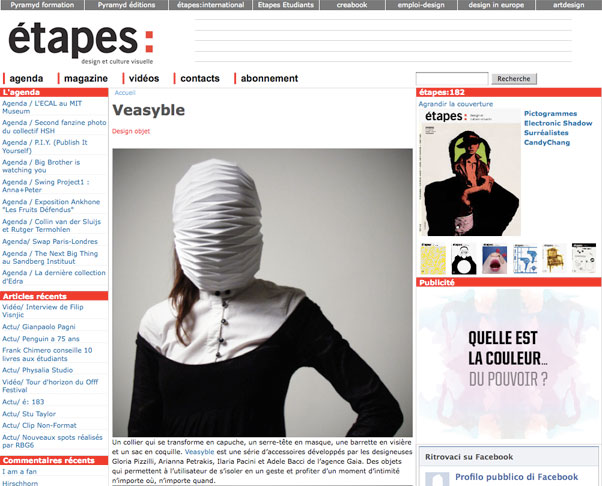602x486 pixels.
Task: Open the artdesign tab
Action: pyautogui.click(x=569, y=5)
